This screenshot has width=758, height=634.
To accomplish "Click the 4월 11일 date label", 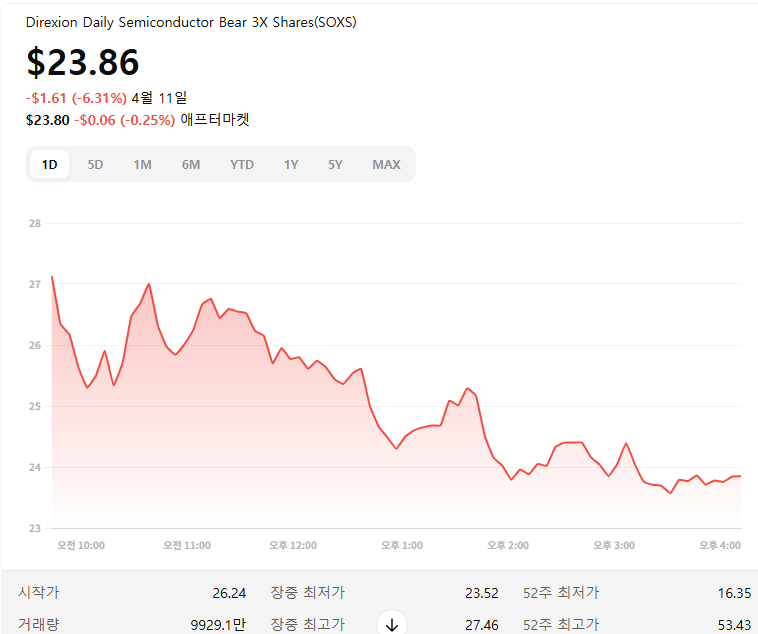I will [x=159, y=98].
